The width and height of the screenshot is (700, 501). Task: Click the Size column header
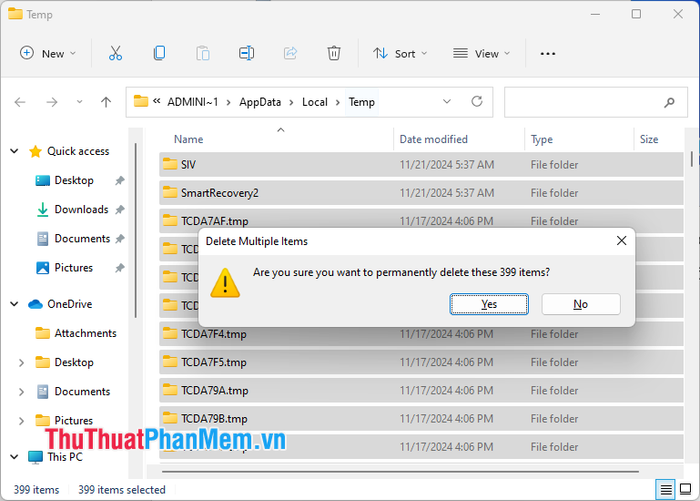pos(649,139)
